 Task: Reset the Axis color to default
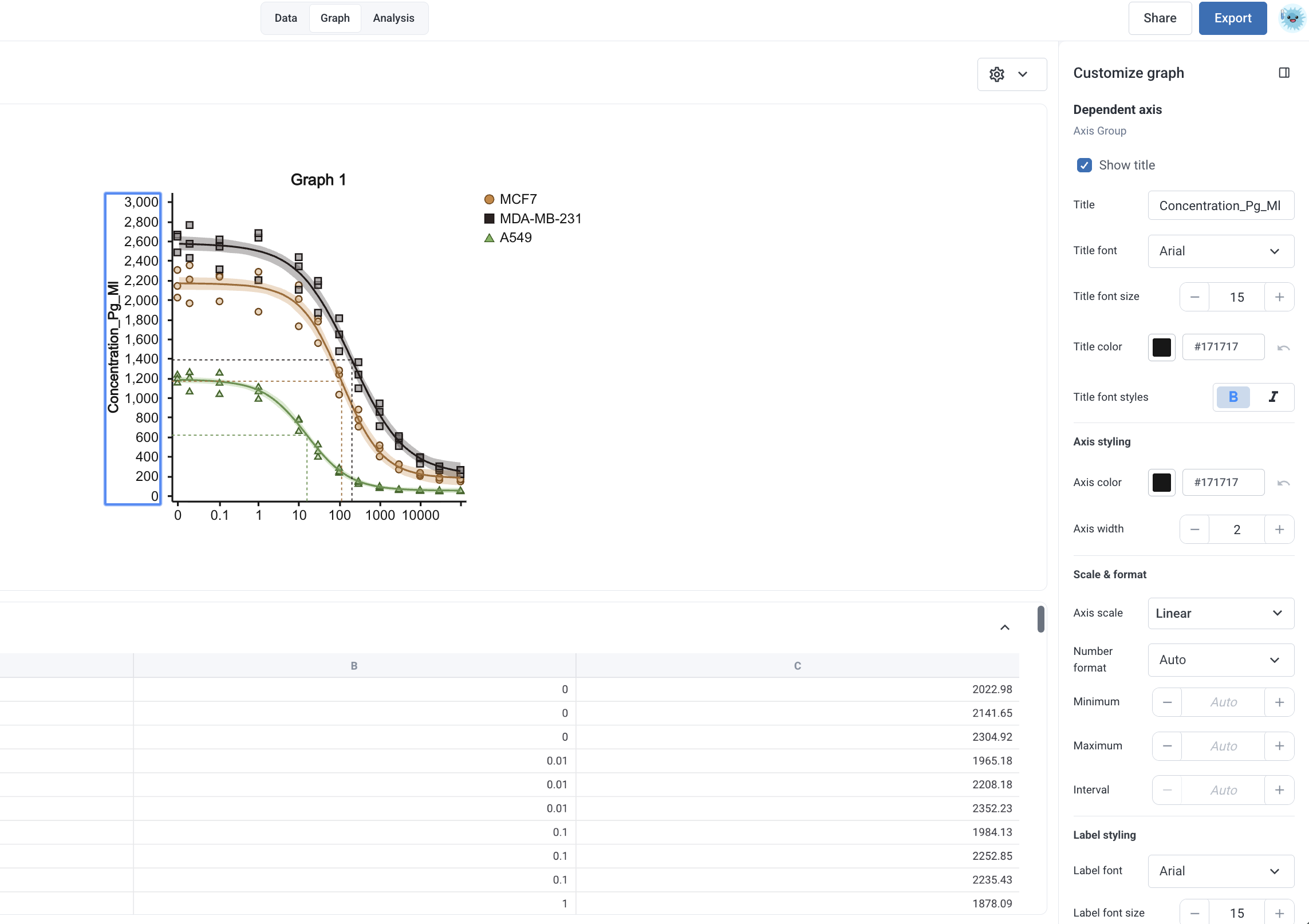pos(1283,483)
